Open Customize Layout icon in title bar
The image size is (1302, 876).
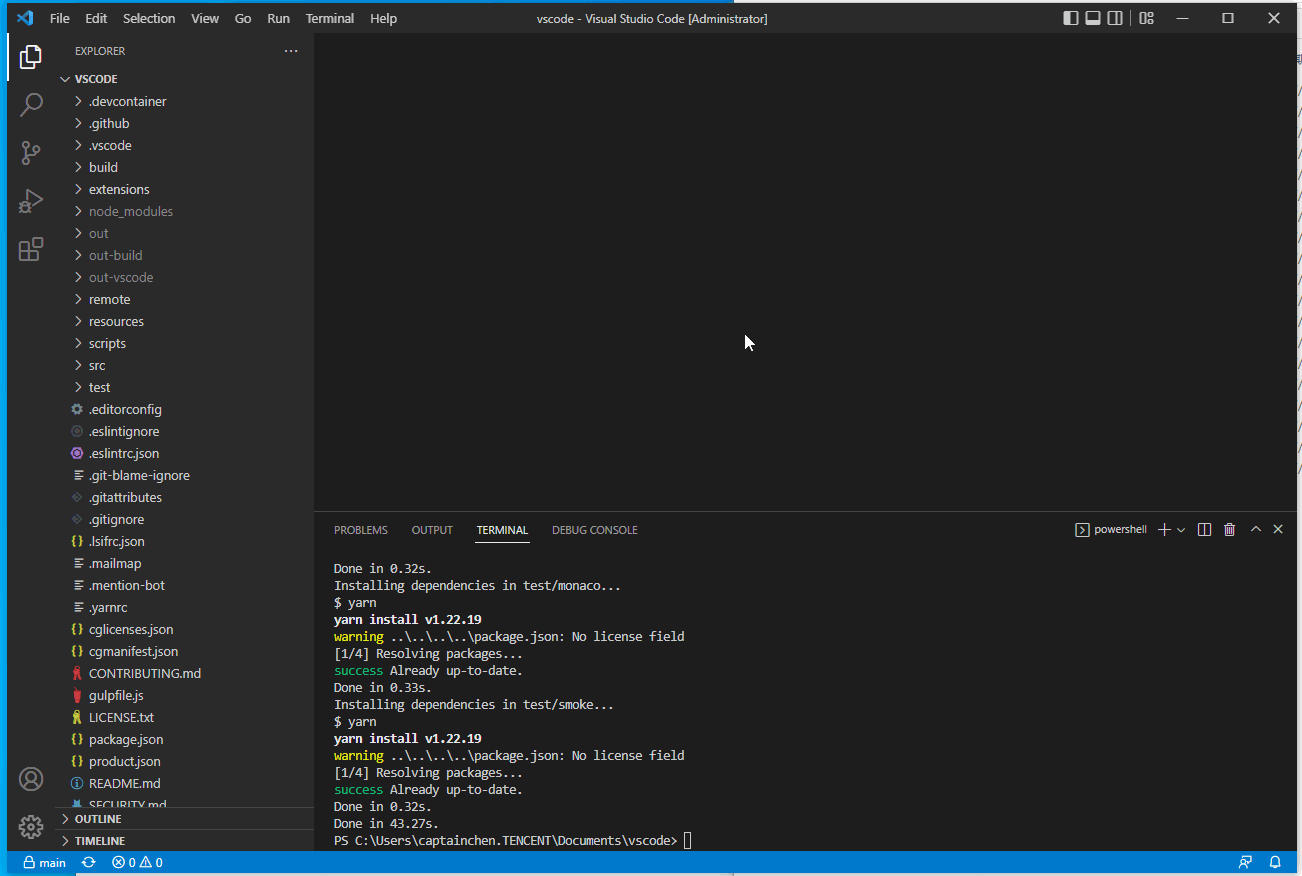pyautogui.click(x=1147, y=18)
